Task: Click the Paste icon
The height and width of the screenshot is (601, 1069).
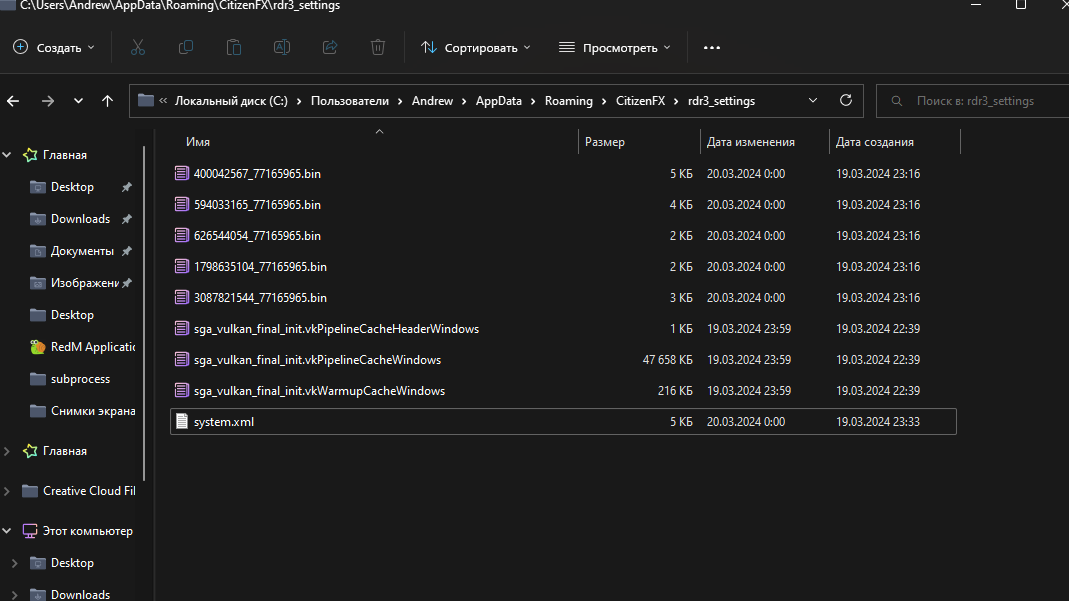Action: pos(234,47)
